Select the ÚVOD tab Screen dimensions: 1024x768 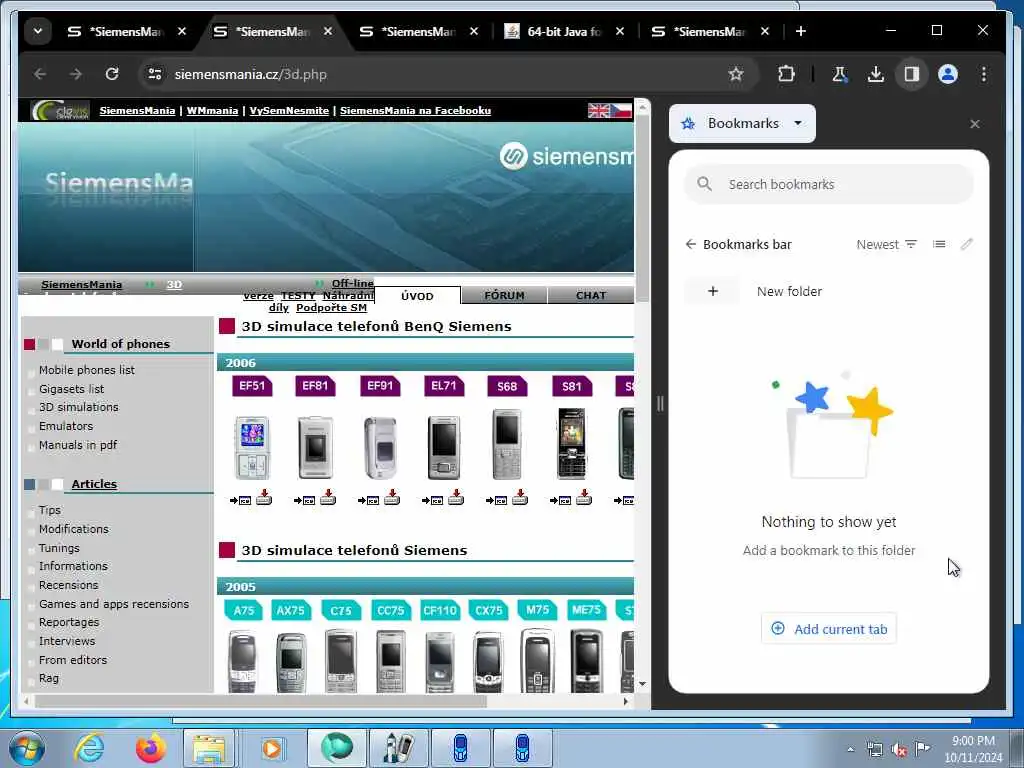click(417, 296)
